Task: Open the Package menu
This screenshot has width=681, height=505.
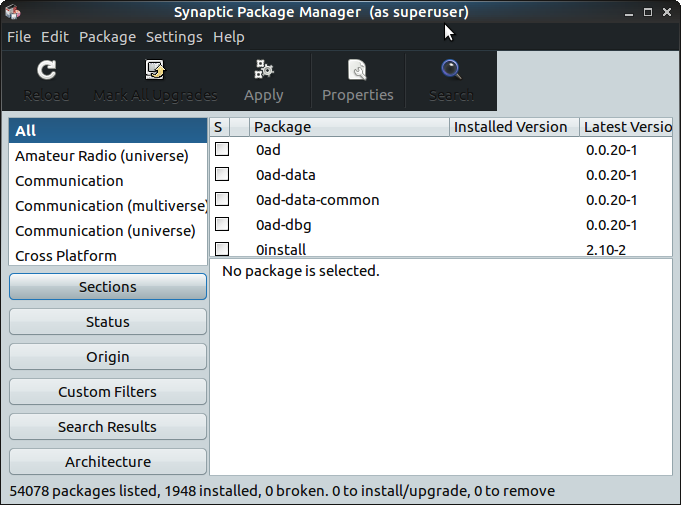Action: (107, 37)
